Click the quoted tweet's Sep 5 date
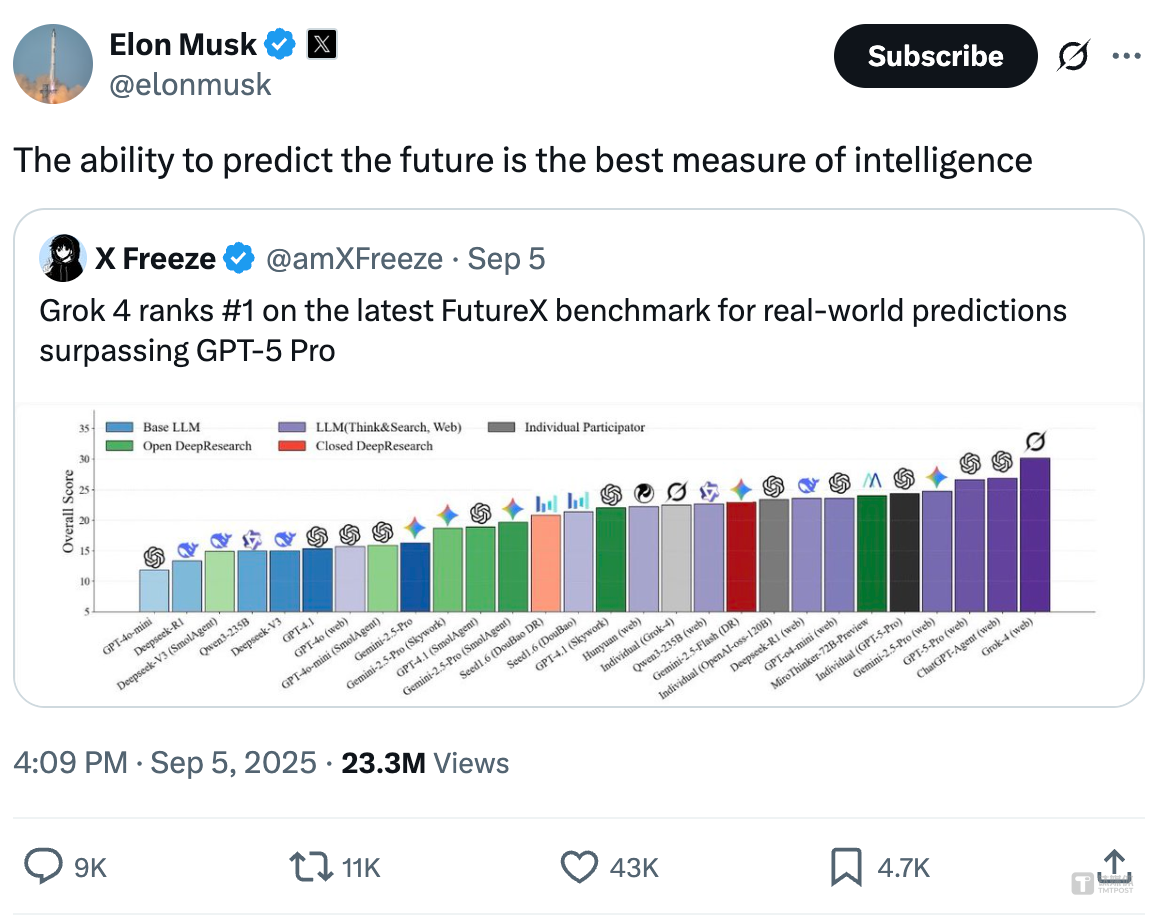Viewport: 1164px width, 916px height. (506, 259)
